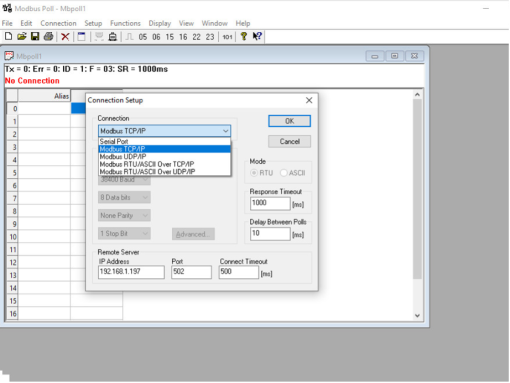This screenshot has width=510, height=383.
Task: Open the Functions menu
Action: 125,23
